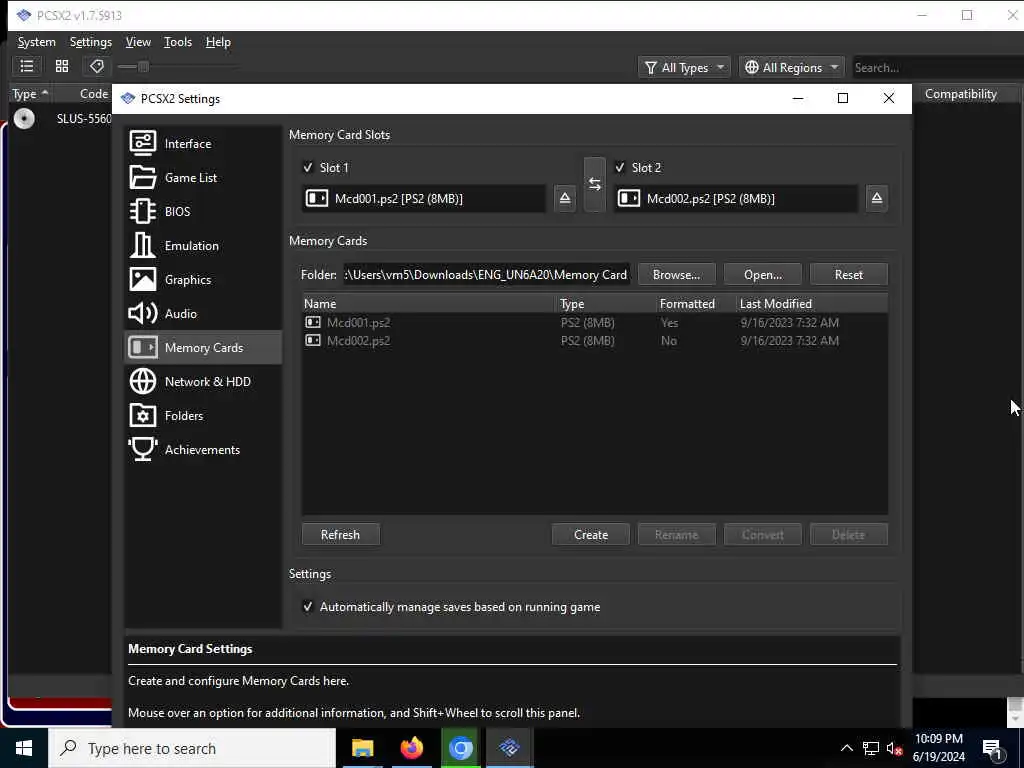Sort game list by Type column

30,94
